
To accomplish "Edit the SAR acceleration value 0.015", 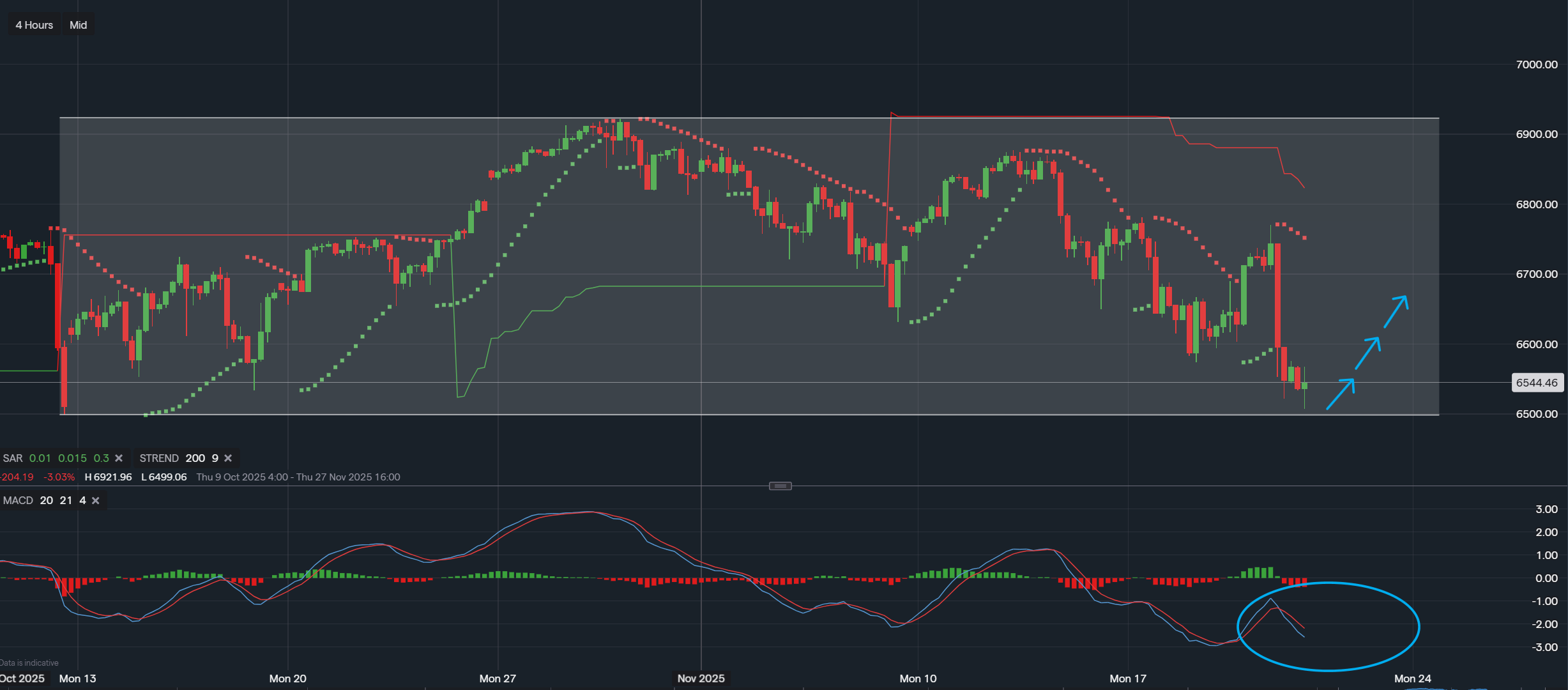I will [72, 458].
